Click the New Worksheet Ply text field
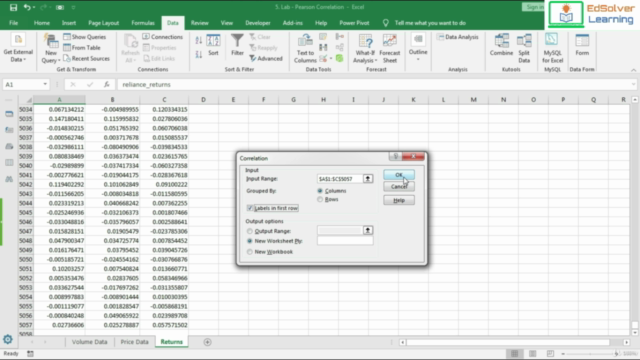The width and height of the screenshot is (640, 360). (345, 241)
